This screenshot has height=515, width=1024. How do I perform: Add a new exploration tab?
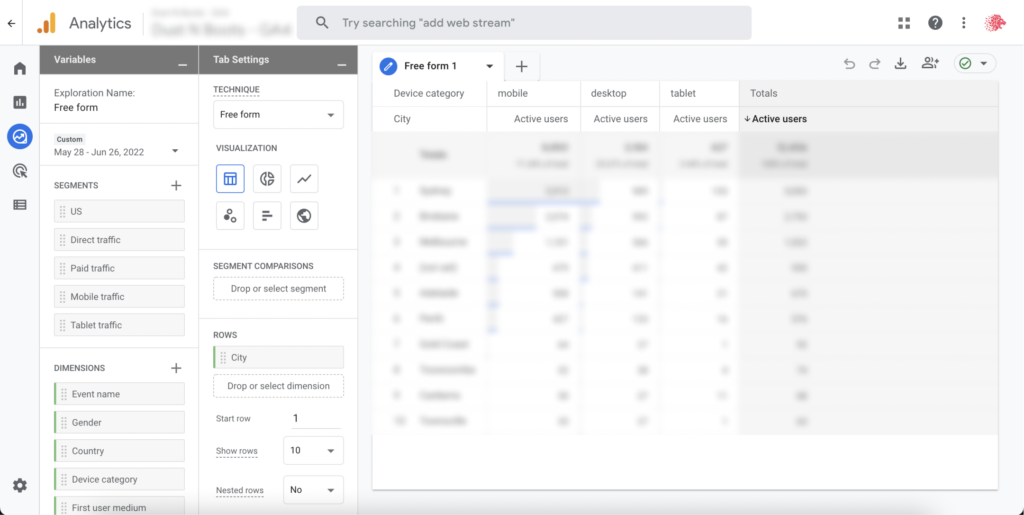pos(521,67)
